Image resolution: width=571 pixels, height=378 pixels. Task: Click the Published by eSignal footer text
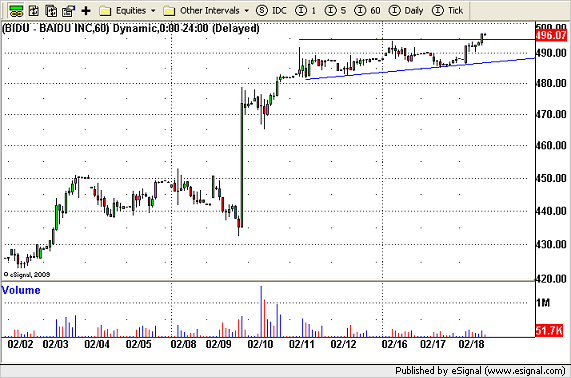(480, 371)
